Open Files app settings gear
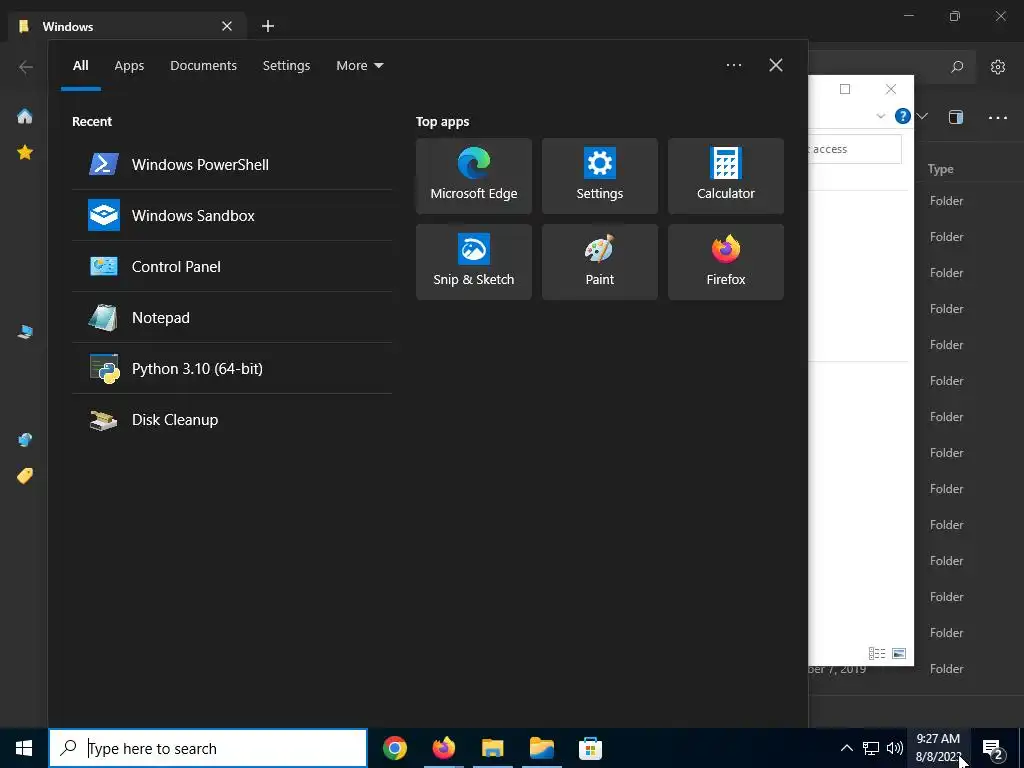 [998, 67]
